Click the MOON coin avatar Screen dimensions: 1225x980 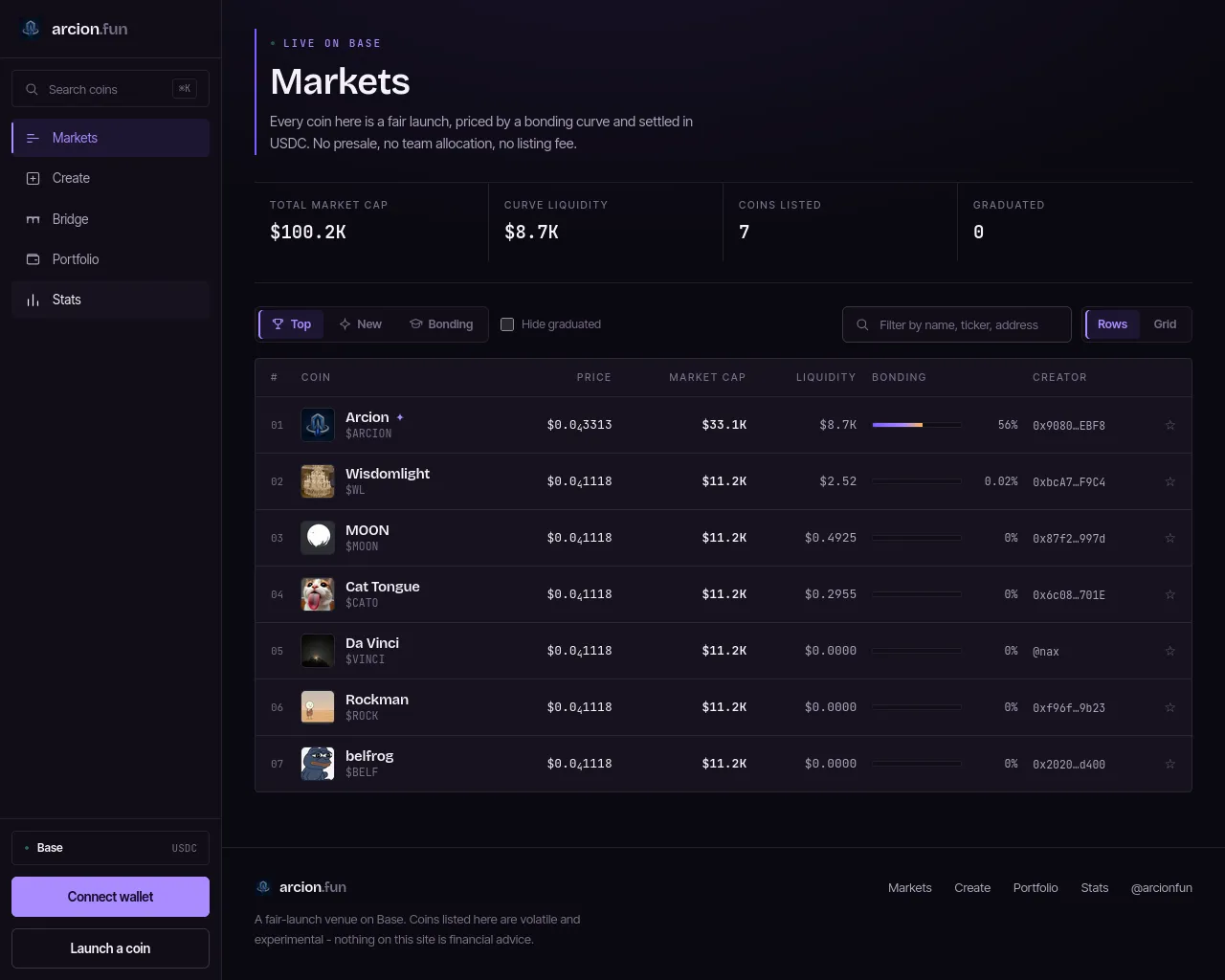coord(318,538)
